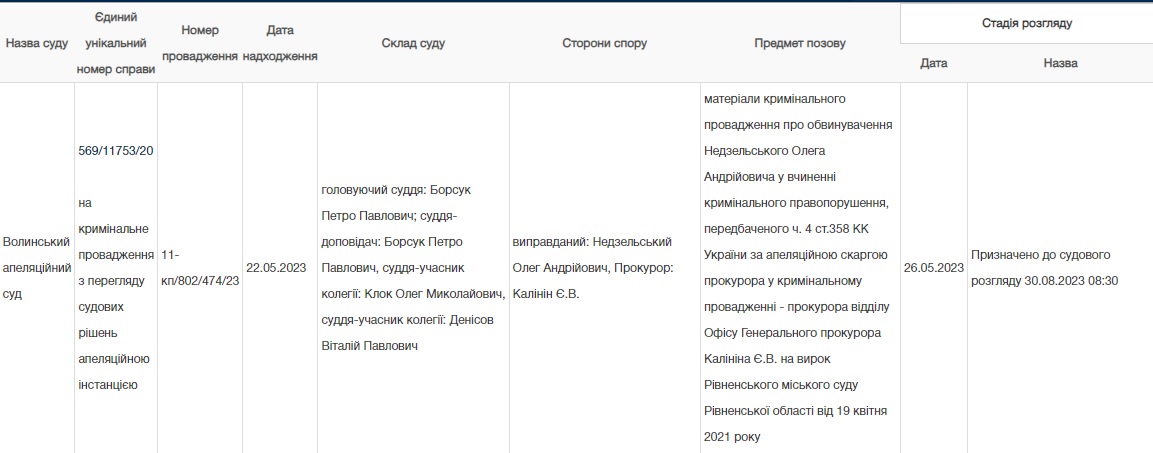
Task: Click the 'Склад суду' column header
Action: tap(413, 44)
